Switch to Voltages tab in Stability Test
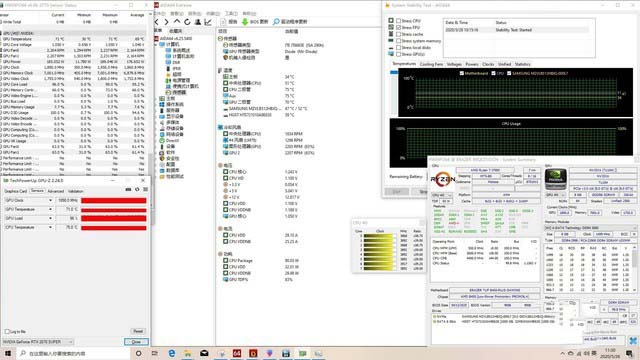The image size is (640, 360). pyautogui.click(x=454, y=64)
